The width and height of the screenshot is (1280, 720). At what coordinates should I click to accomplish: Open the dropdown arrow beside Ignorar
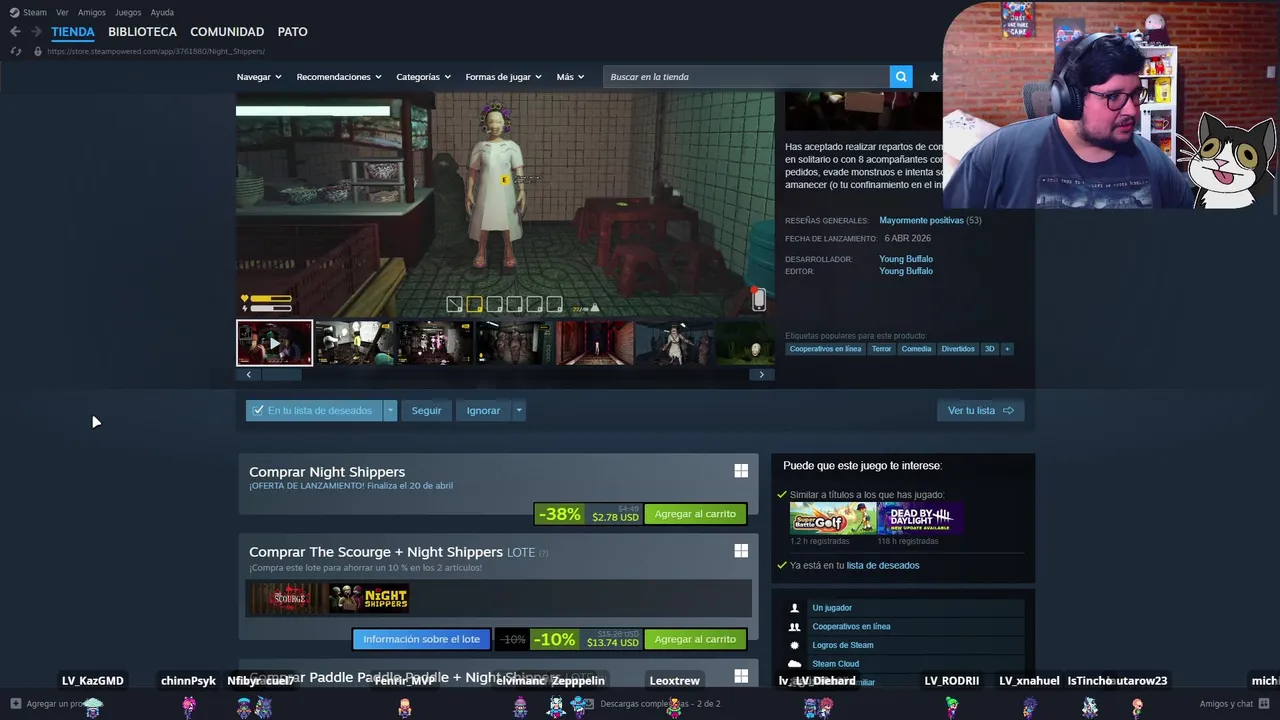(518, 411)
